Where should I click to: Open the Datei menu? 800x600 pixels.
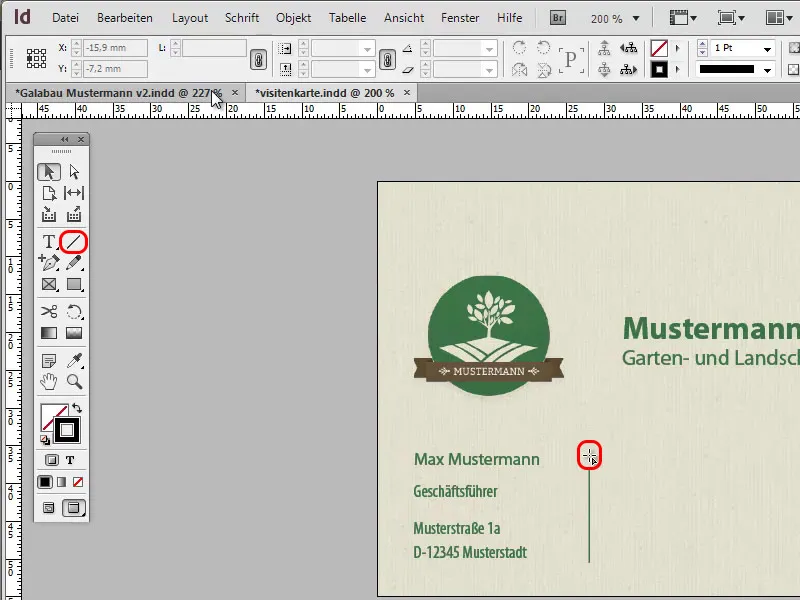(x=65, y=18)
